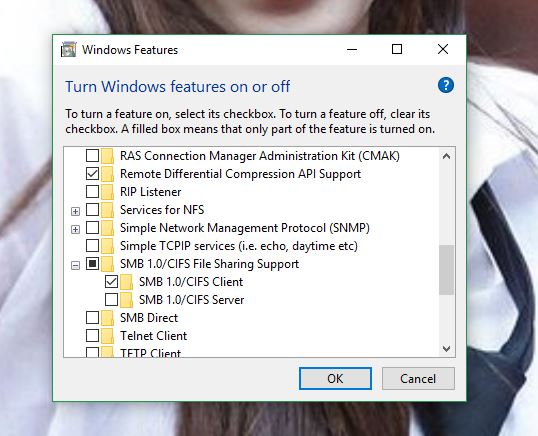Click folder icon next to Services for NFS
The width and height of the screenshot is (538, 436).
pos(107,210)
